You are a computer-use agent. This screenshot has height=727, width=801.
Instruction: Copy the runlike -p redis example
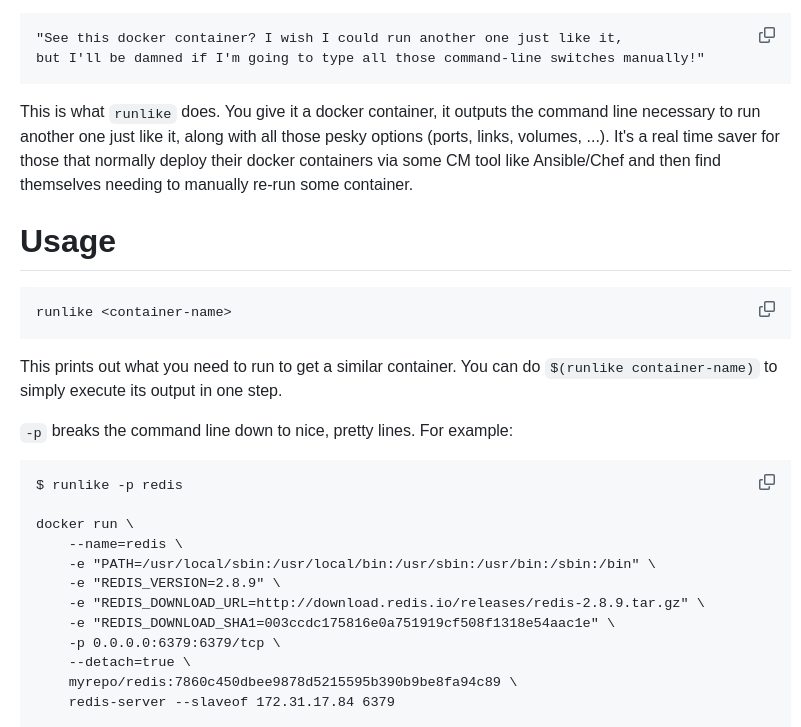(x=766, y=482)
